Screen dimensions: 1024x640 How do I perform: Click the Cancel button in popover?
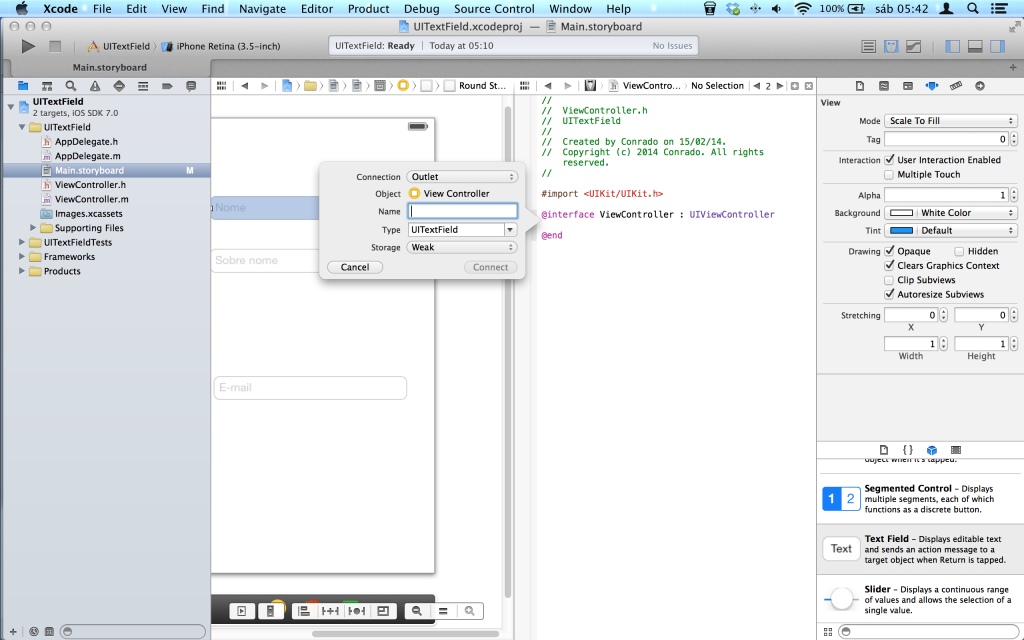[x=355, y=267]
